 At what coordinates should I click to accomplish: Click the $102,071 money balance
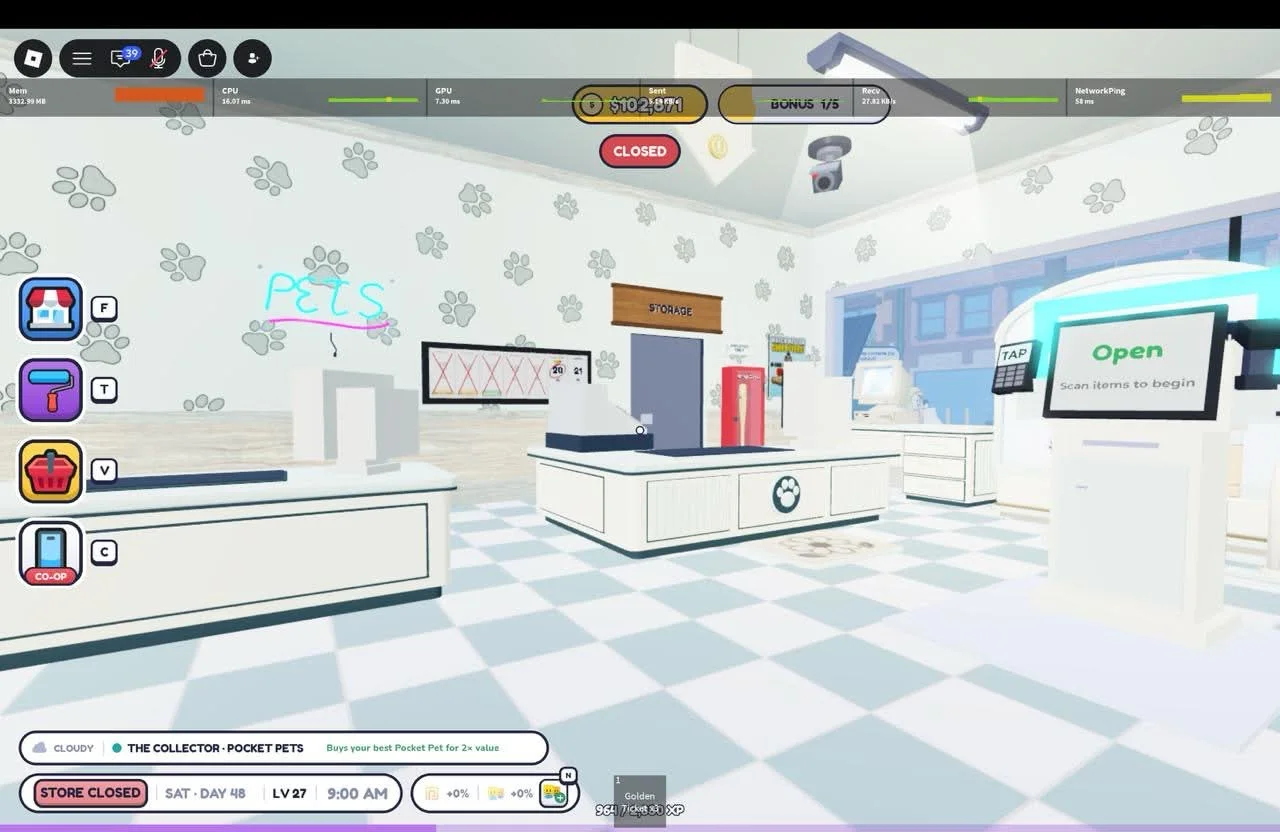point(640,104)
